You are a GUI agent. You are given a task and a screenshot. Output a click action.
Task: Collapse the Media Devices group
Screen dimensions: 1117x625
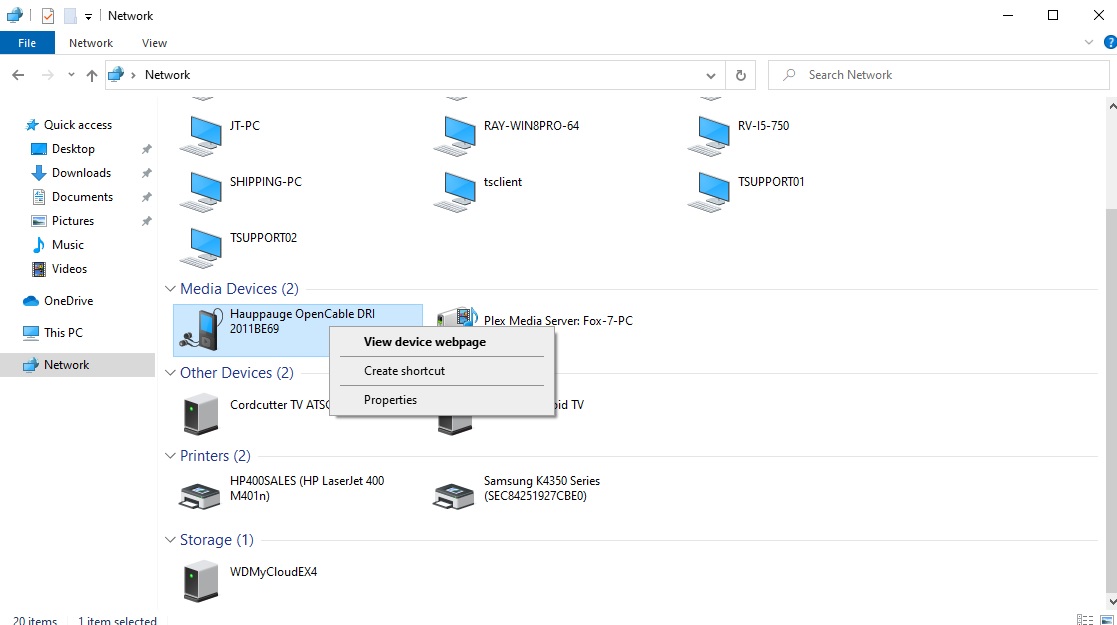(x=170, y=289)
